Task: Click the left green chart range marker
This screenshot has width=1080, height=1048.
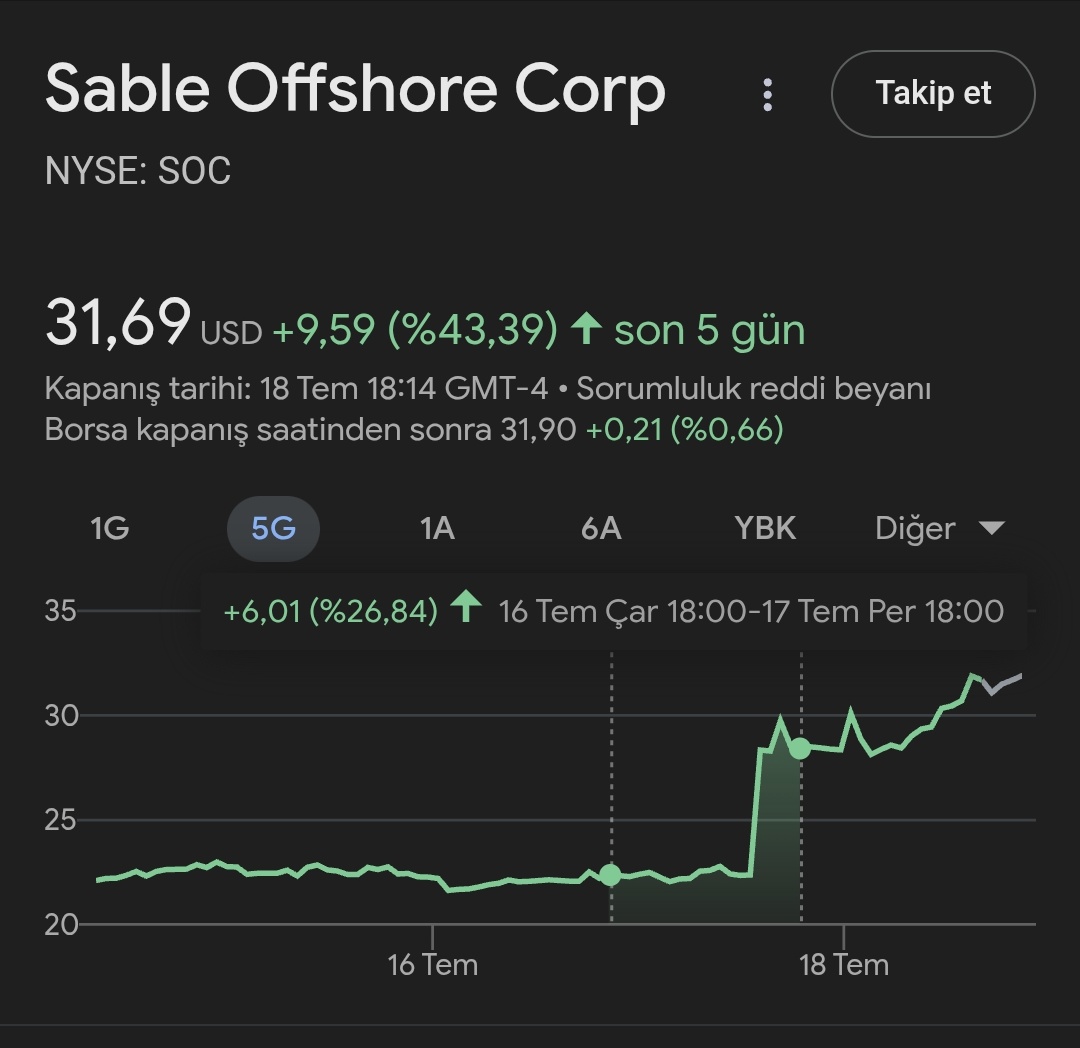Action: (610, 875)
